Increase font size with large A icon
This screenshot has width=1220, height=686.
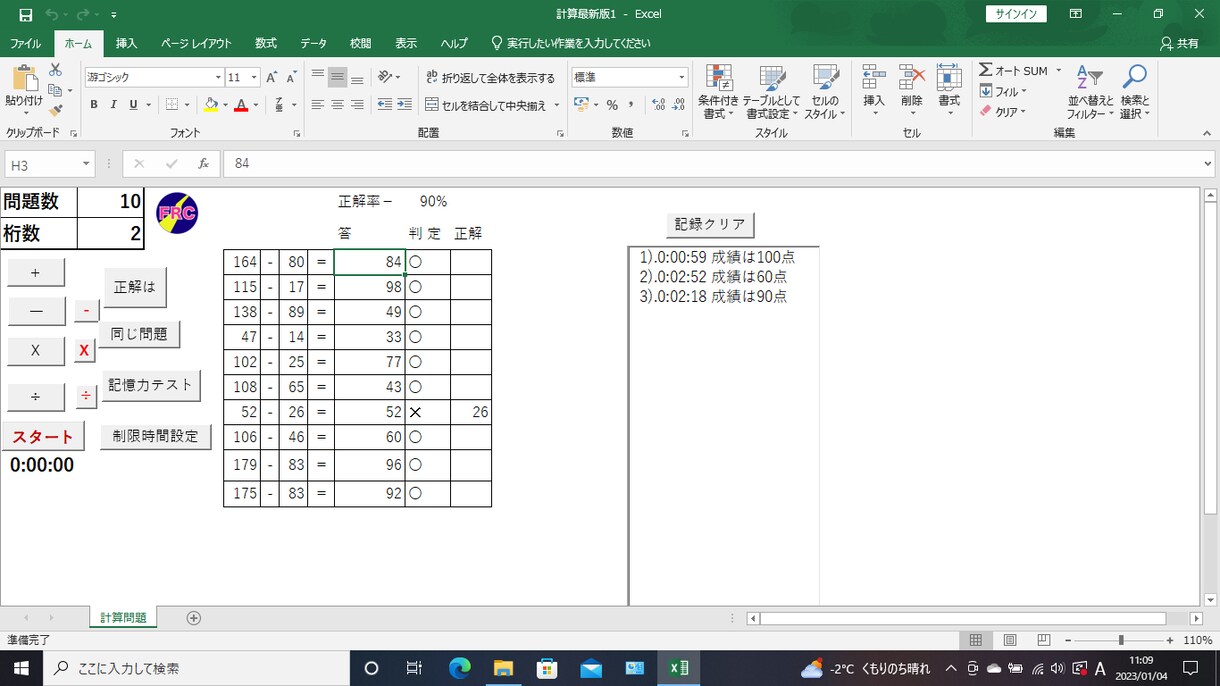[x=273, y=78]
